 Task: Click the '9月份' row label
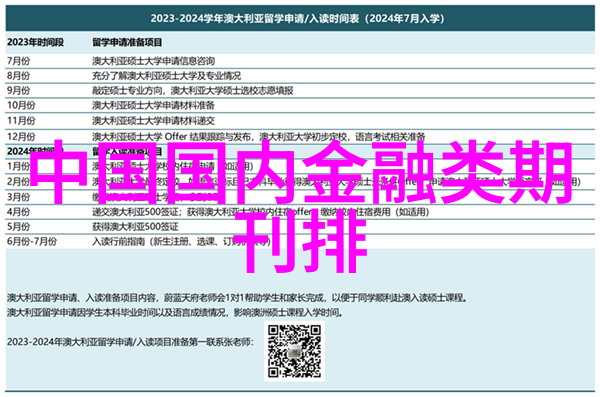(18, 90)
